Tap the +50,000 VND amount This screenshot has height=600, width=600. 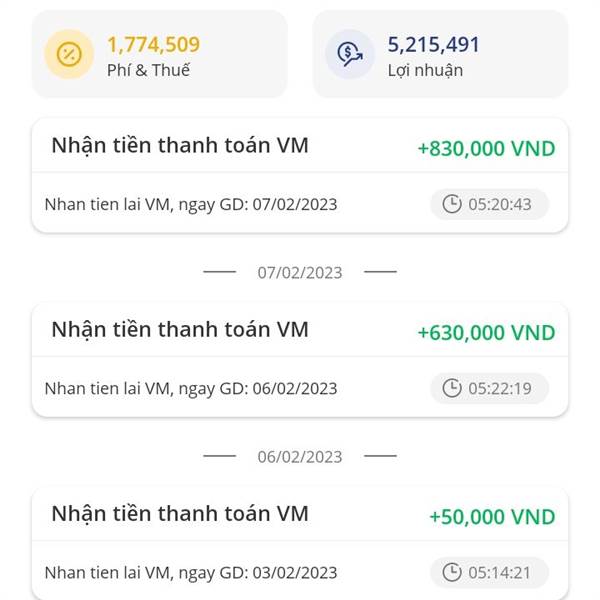[492, 517]
